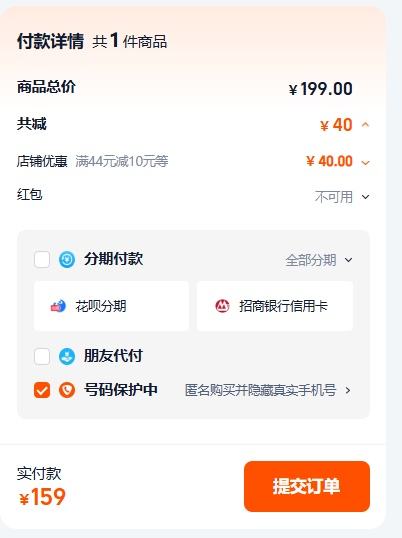
Task: Expand the 店铺优惠 ¥40.00 chevron
Action: click(366, 162)
